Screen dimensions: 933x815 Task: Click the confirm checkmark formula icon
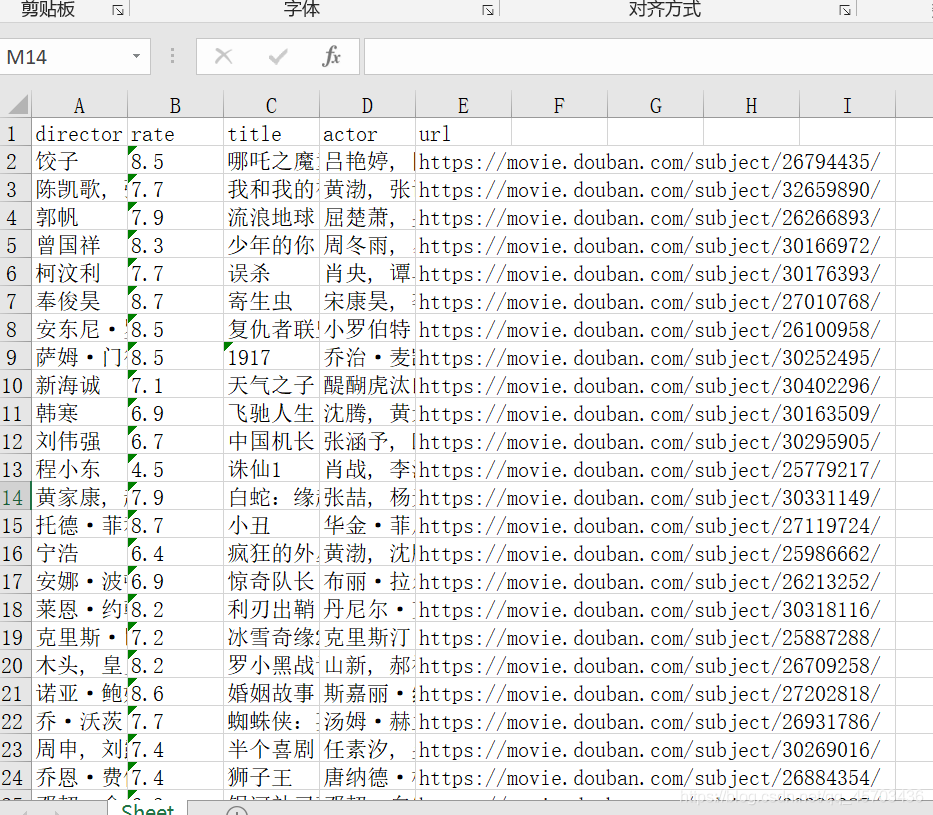click(278, 57)
